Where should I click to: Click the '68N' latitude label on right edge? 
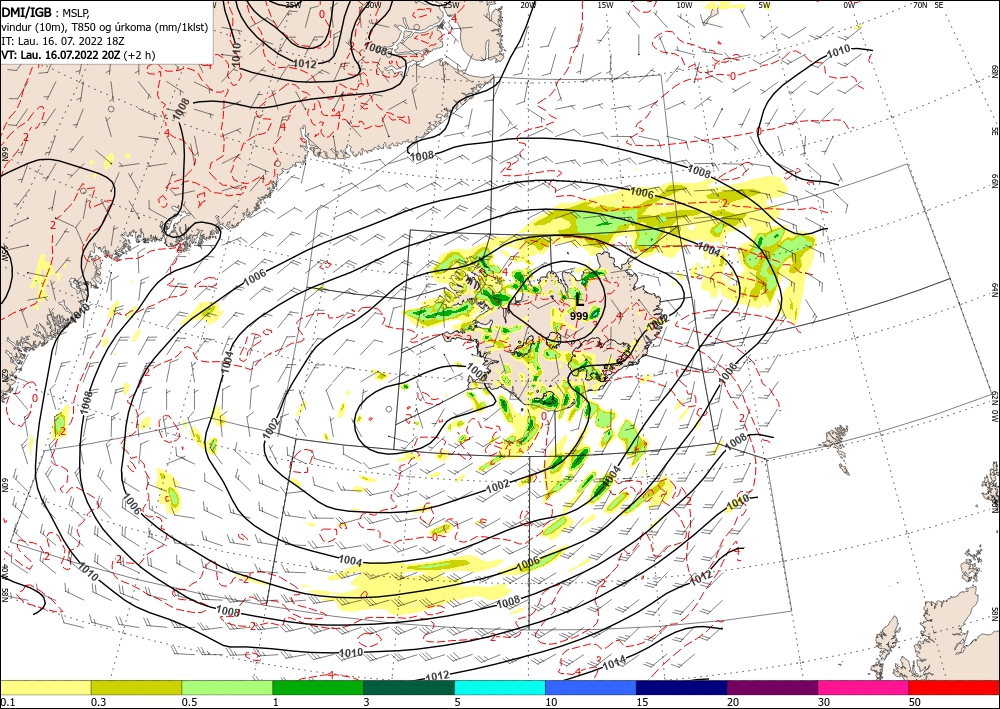994,71
